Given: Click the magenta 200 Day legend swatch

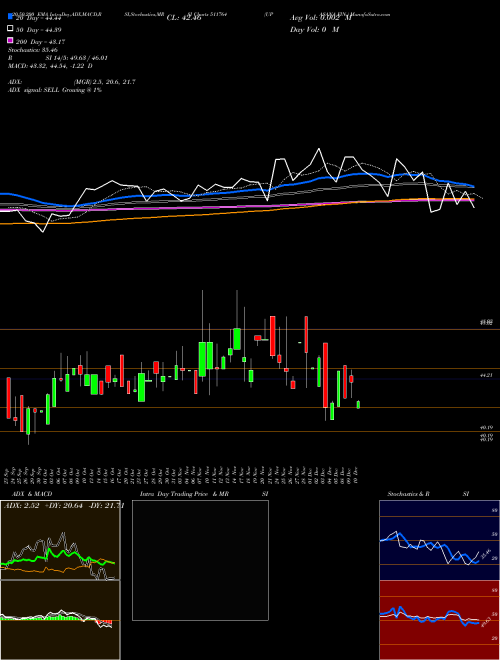Looking at the screenshot, I should [11, 41].
